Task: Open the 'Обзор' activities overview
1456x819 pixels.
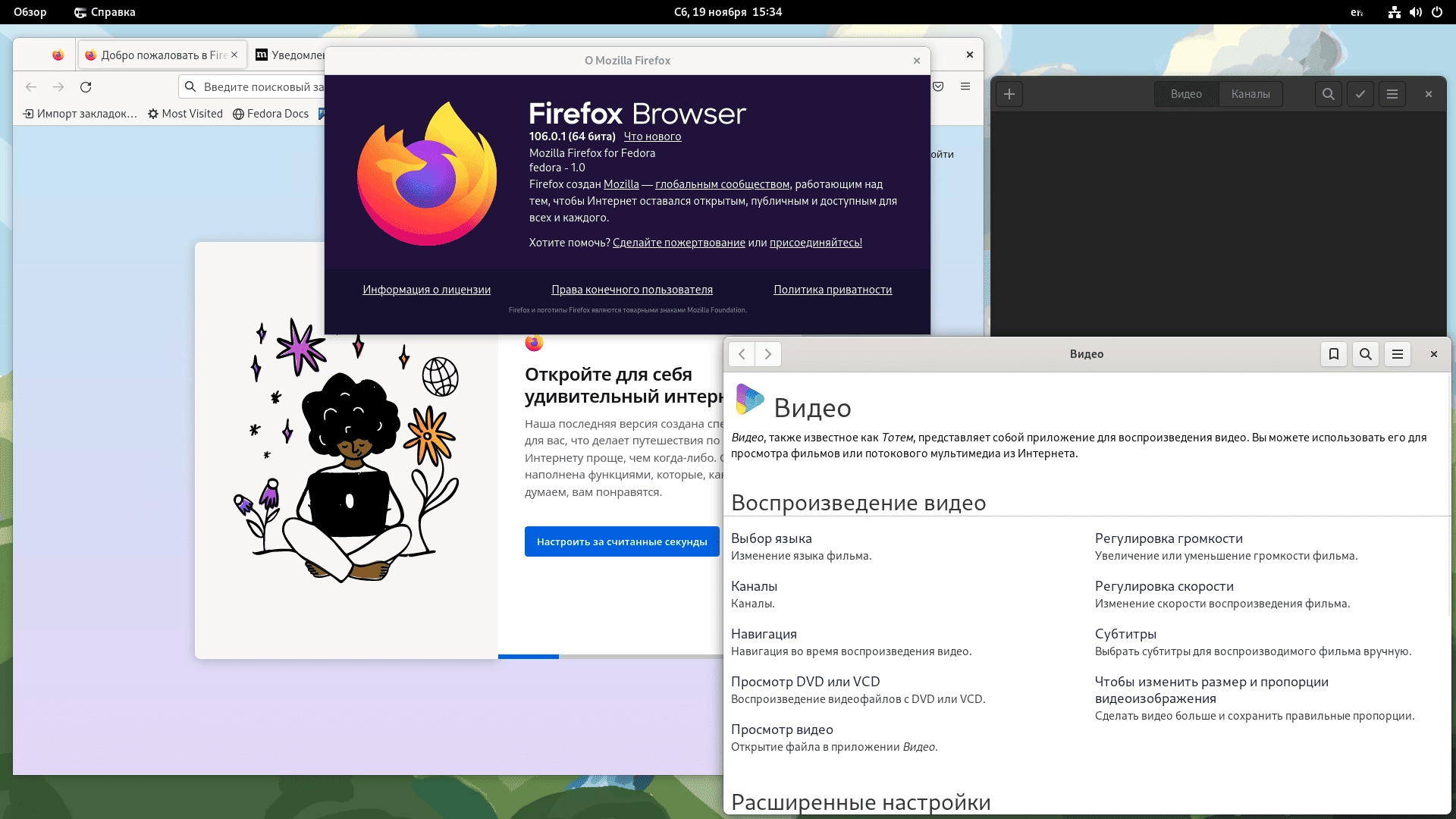Action: 30,12
